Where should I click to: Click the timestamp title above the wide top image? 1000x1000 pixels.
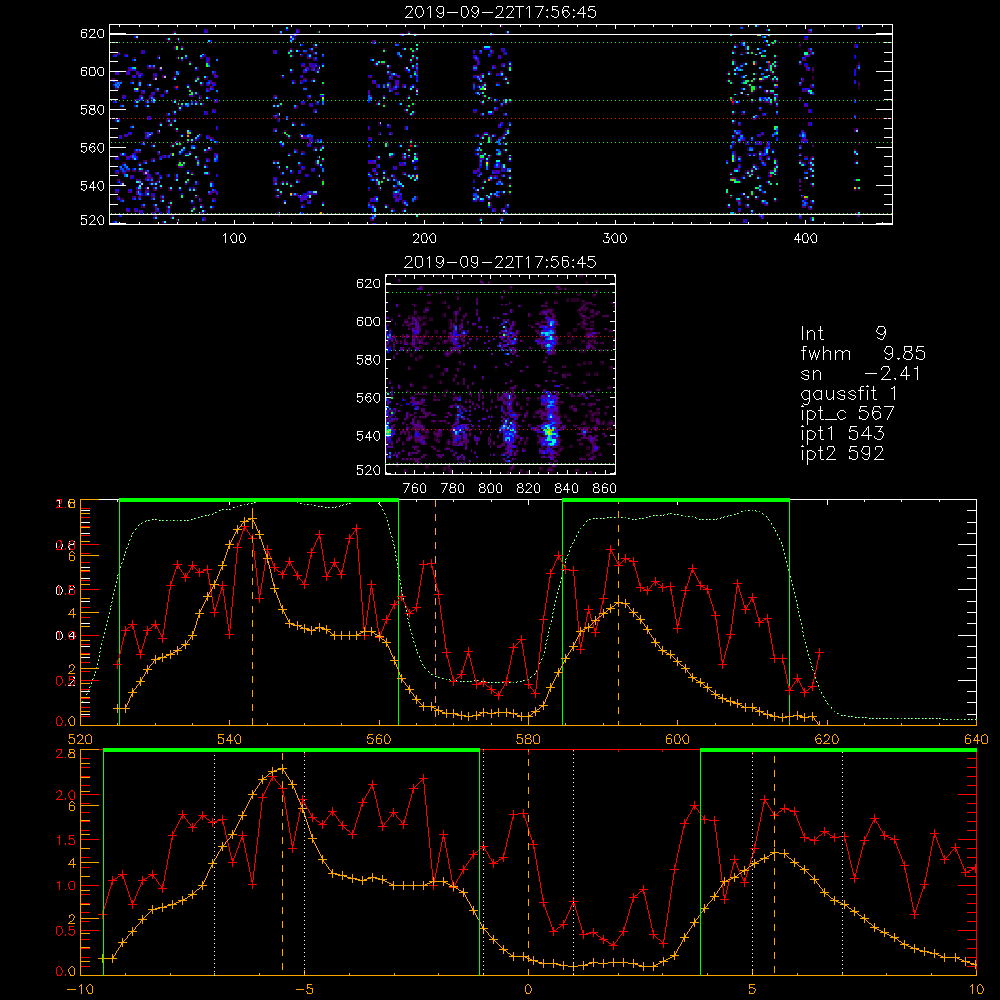click(x=500, y=12)
